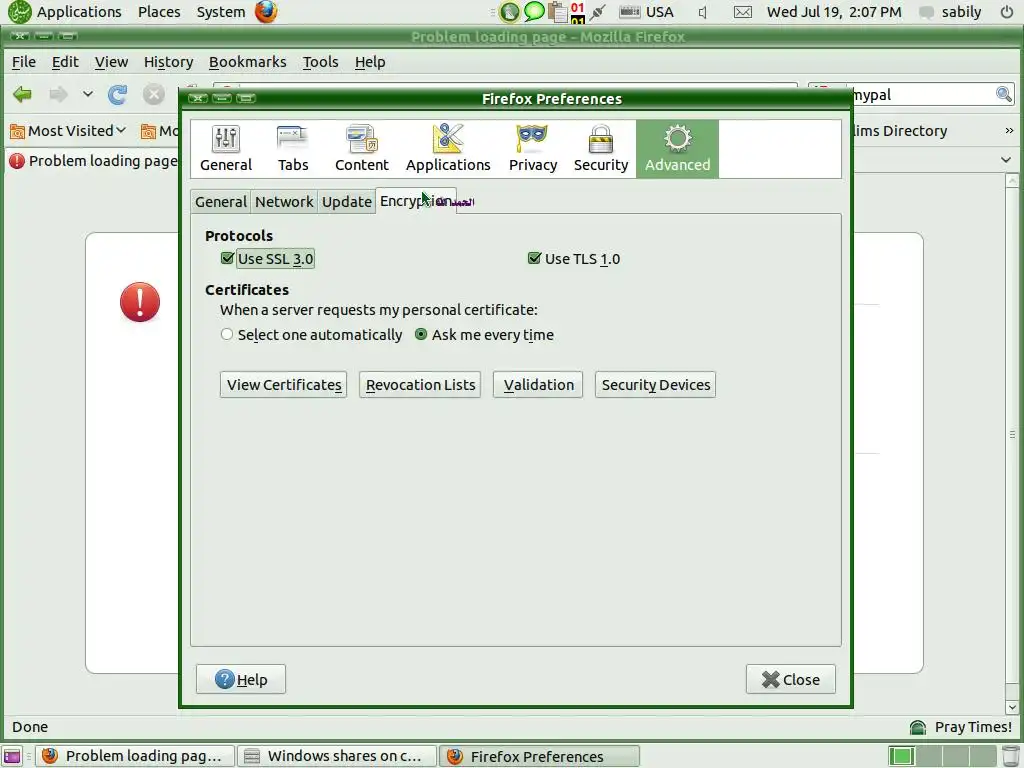This screenshot has width=1024, height=768.
Task: Open the Bookmarks menu
Action: (248, 62)
